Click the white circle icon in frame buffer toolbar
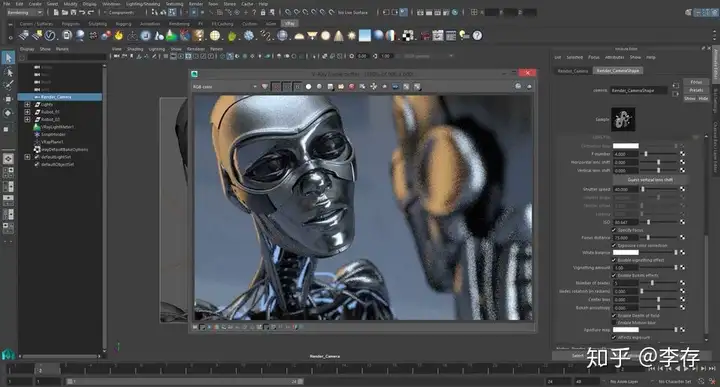Image resolution: width=720 pixels, height=387 pixels. tap(309, 86)
